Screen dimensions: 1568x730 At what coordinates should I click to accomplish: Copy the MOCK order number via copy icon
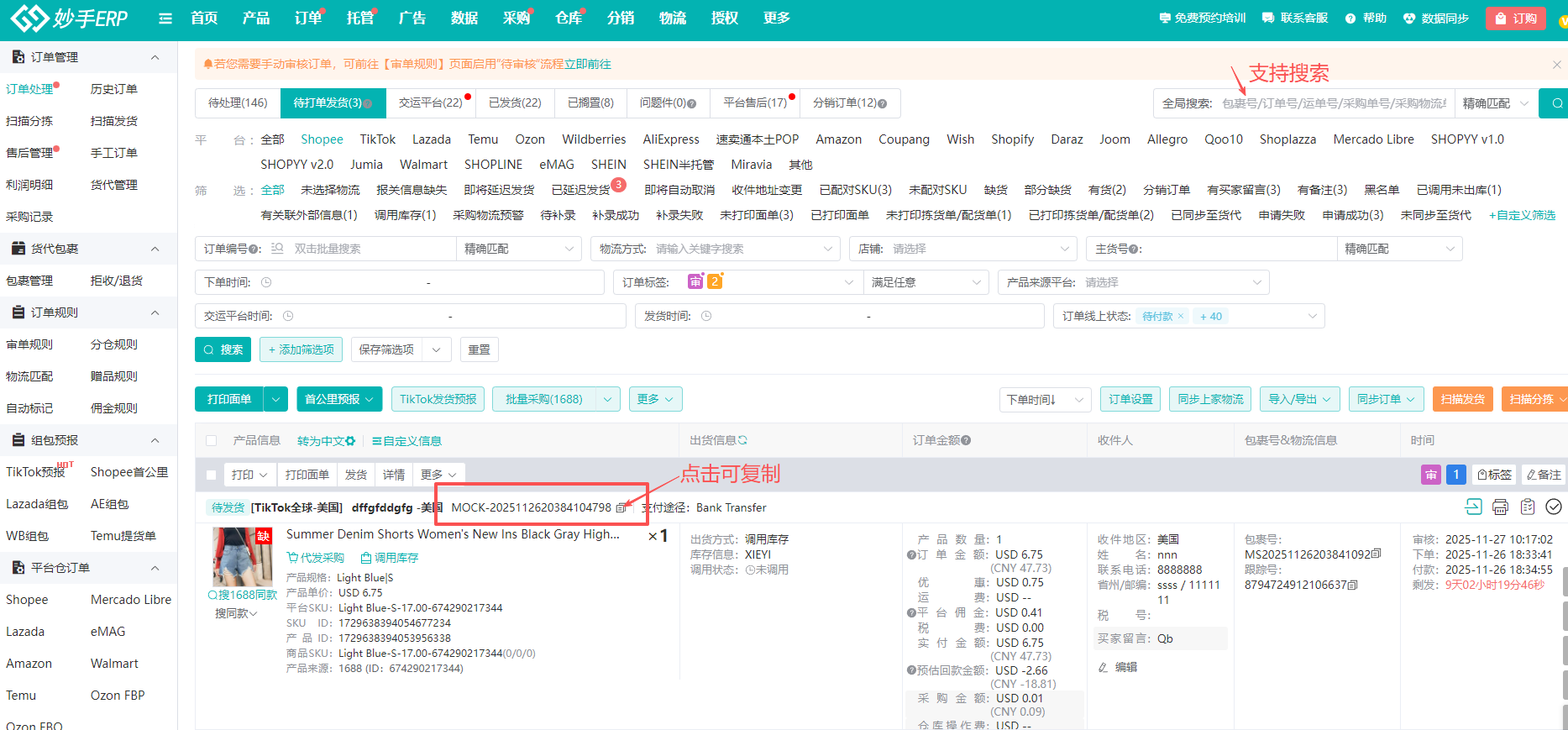pos(621,507)
